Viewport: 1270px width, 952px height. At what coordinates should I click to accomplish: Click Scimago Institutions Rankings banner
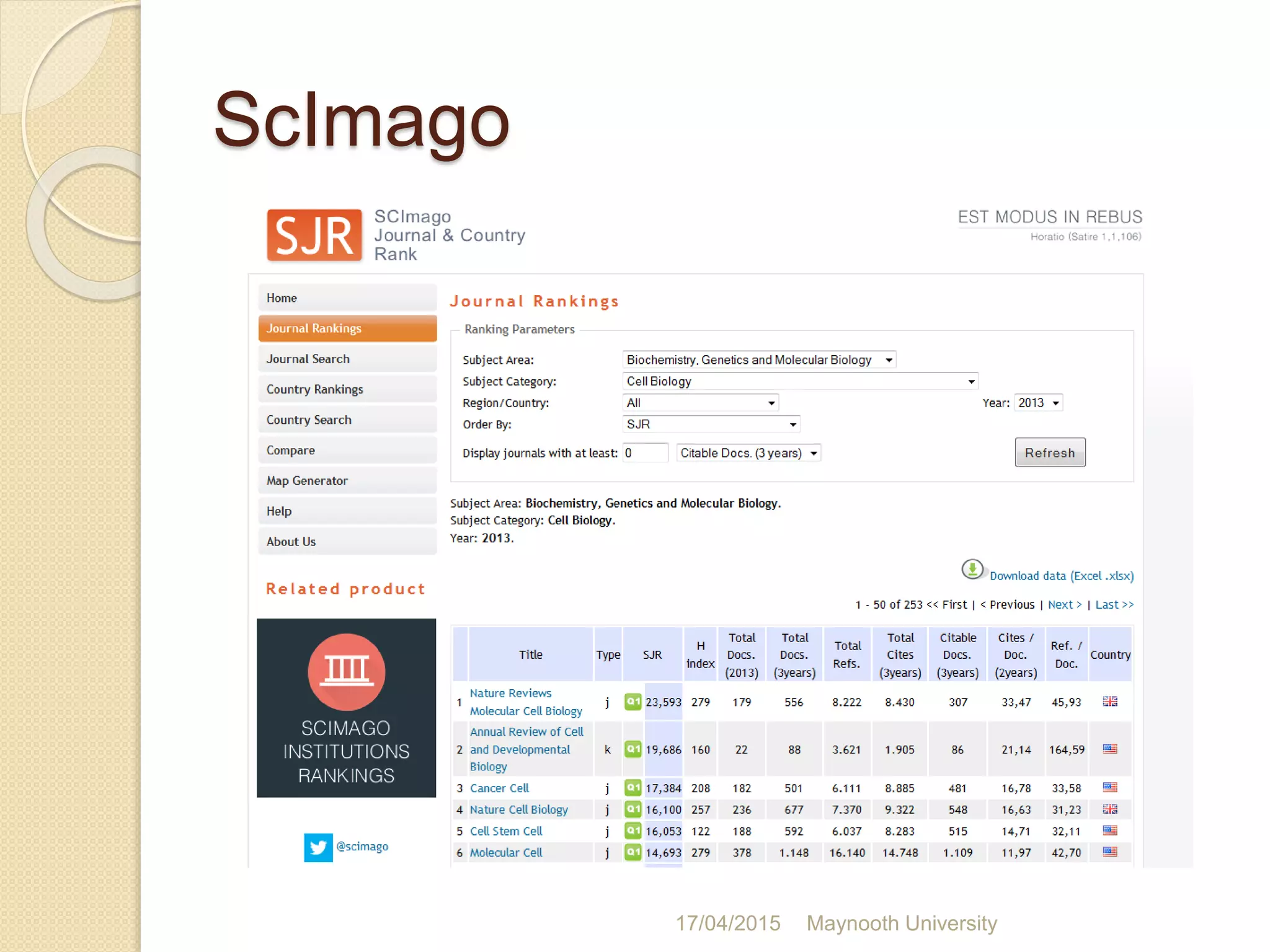click(346, 708)
